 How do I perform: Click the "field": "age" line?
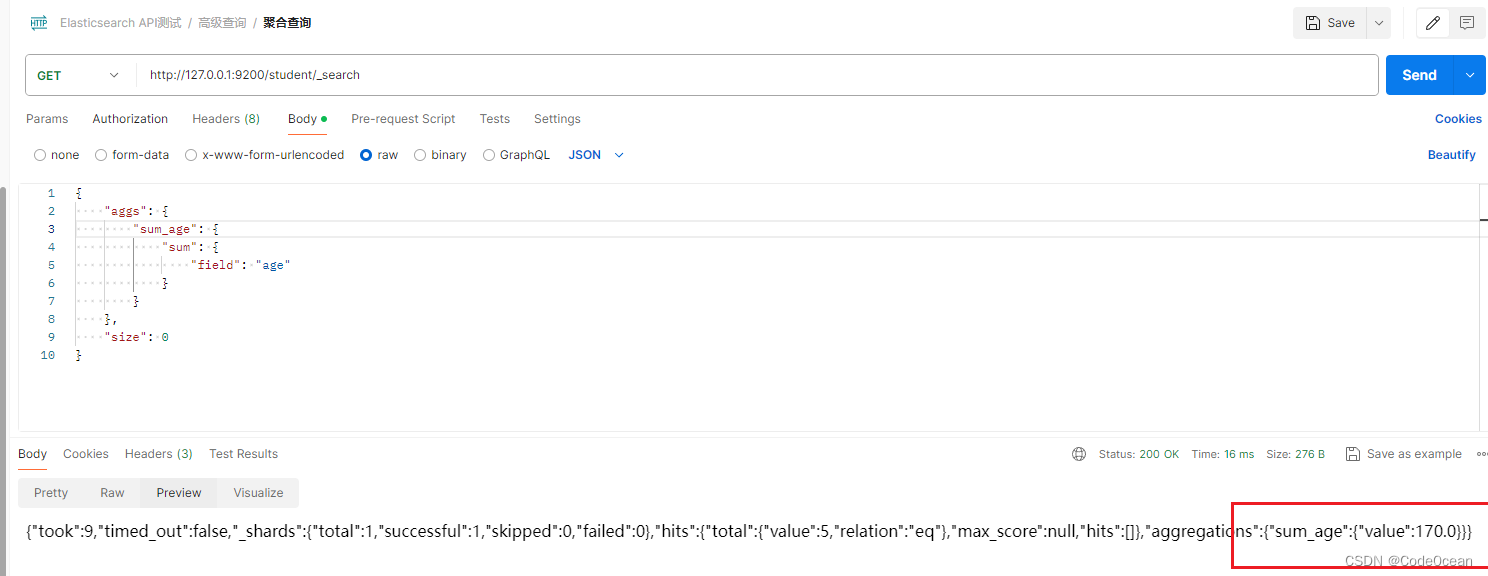point(240,265)
